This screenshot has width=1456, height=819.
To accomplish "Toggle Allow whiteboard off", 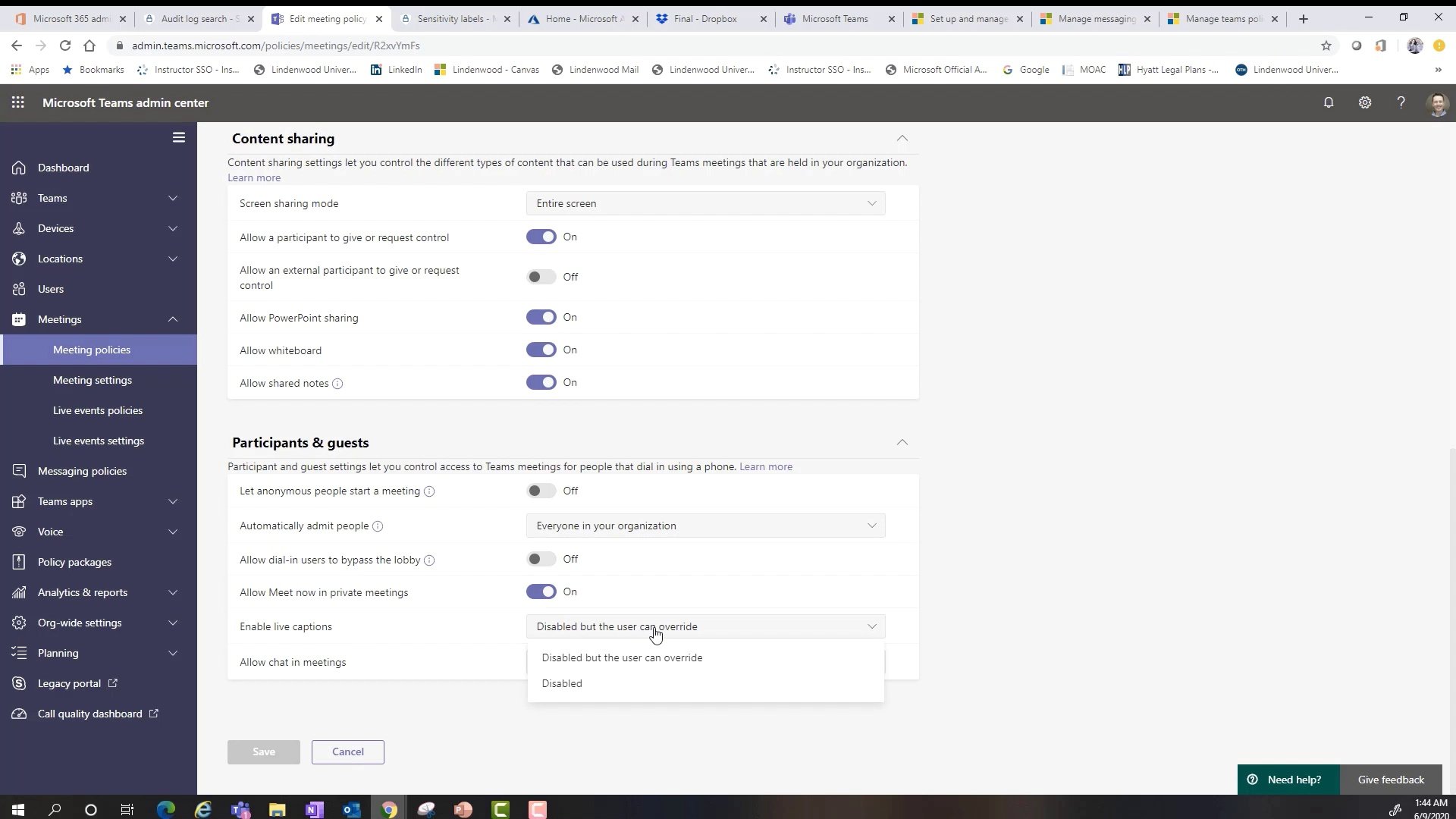I will 541,350.
